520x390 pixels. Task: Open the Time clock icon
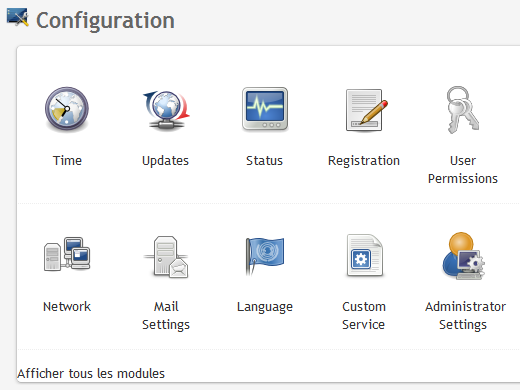click(67, 109)
